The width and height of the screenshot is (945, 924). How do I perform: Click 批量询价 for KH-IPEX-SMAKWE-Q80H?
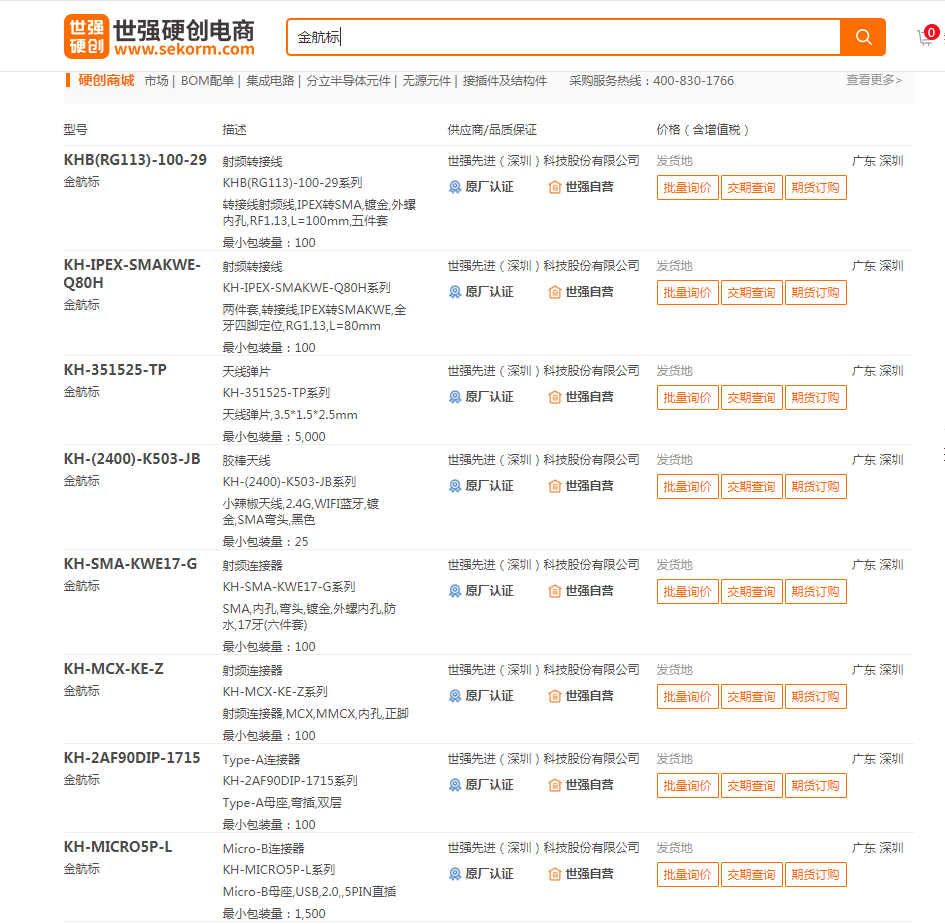pyautogui.click(x=688, y=292)
